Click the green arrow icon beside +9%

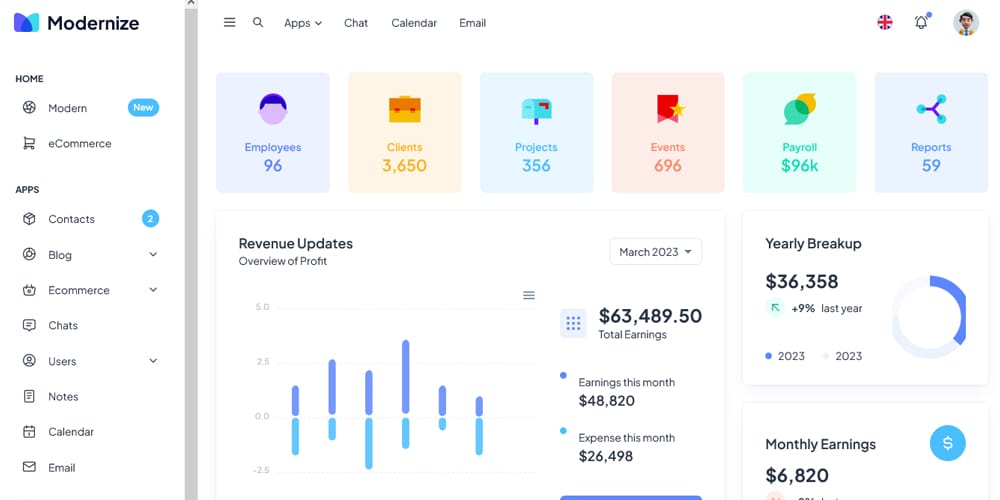pos(775,307)
